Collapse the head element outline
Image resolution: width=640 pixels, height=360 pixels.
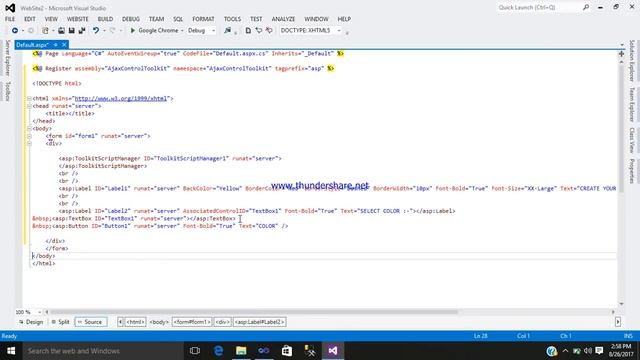(29, 106)
